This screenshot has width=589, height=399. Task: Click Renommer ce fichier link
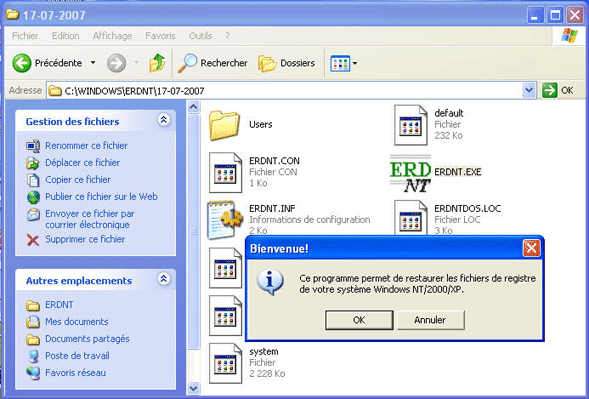point(86,145)
